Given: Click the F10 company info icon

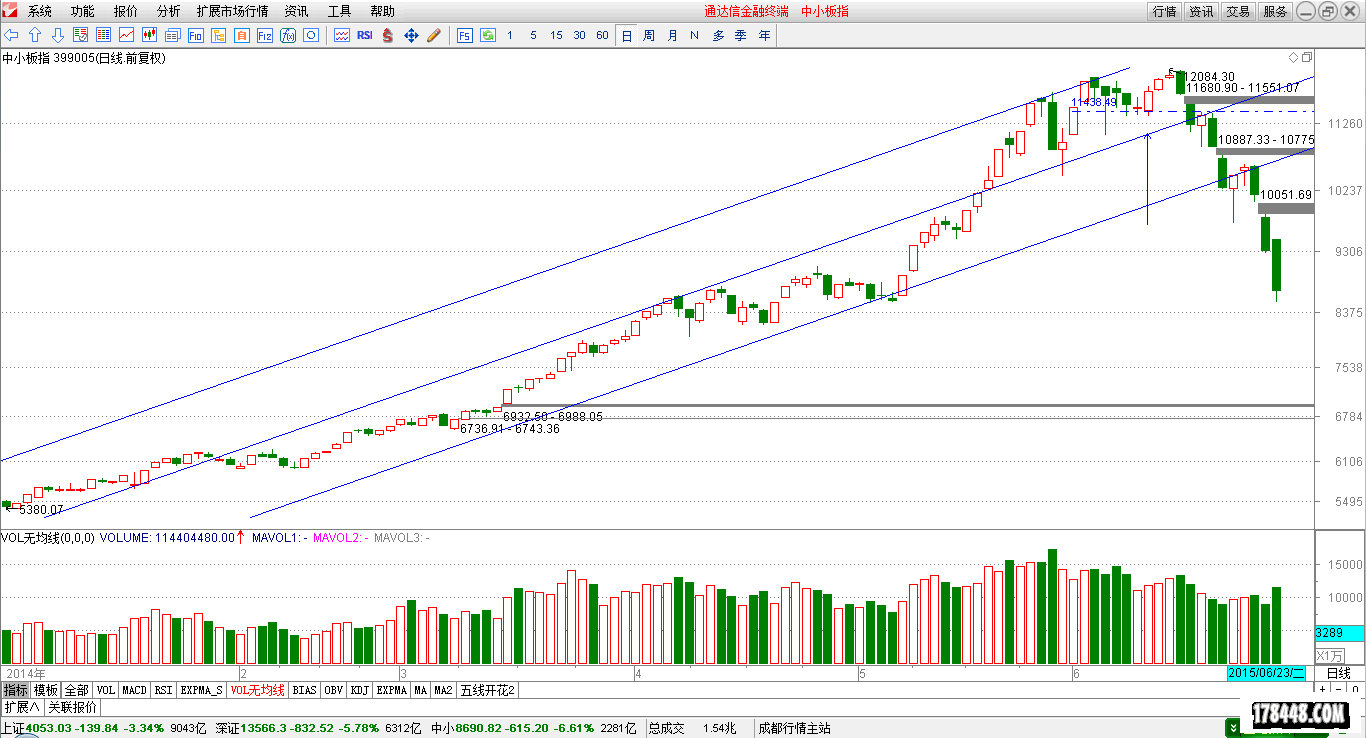Looking at the screenshot, I should 196,35.
